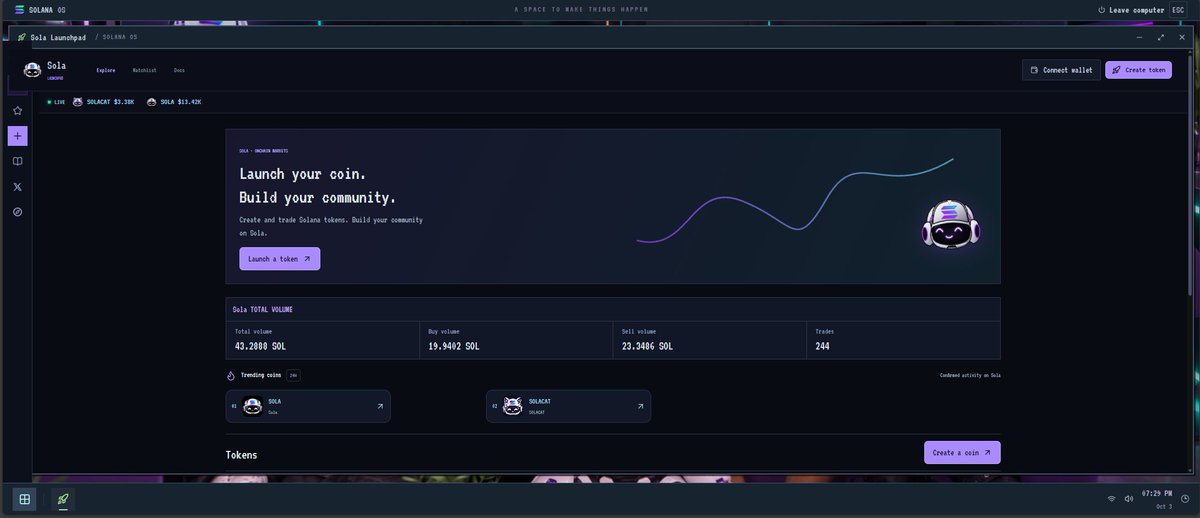The image size is (1200, 518).
Task: Switch to the Explore tab
Action: [x=106, y=70]
